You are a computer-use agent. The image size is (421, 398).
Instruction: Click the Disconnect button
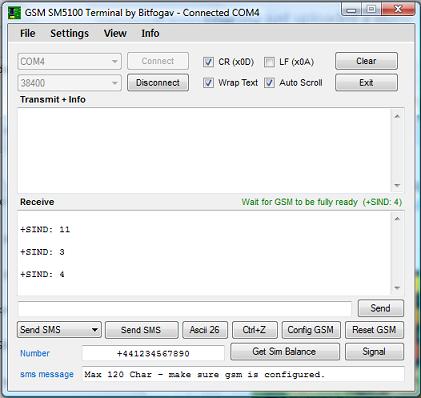click(x=158, y=83)
